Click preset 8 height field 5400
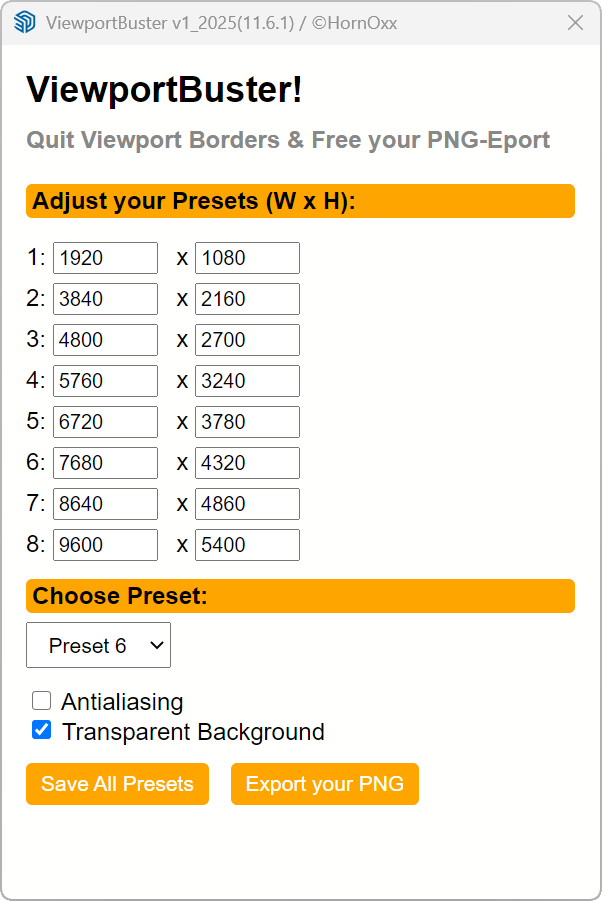This screenshot has height=901, width=602. (247, 545)
